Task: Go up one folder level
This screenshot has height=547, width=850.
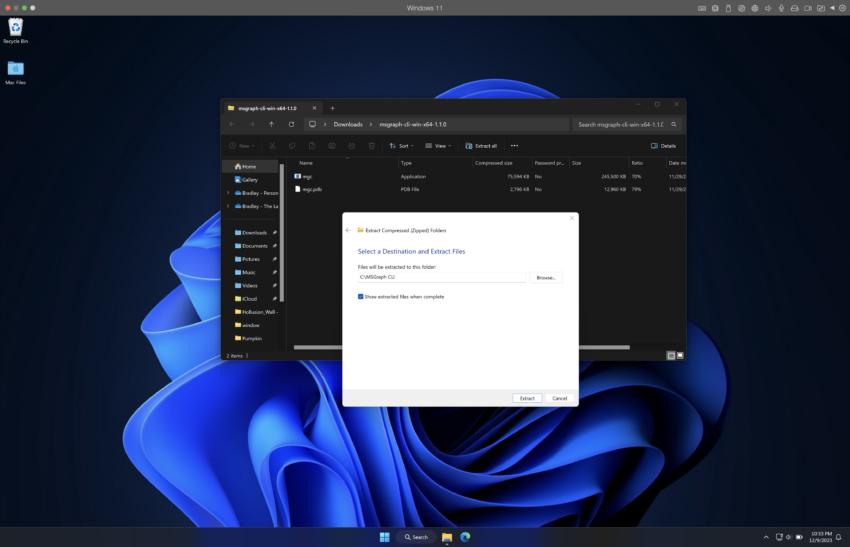Action: click(272, 124)
